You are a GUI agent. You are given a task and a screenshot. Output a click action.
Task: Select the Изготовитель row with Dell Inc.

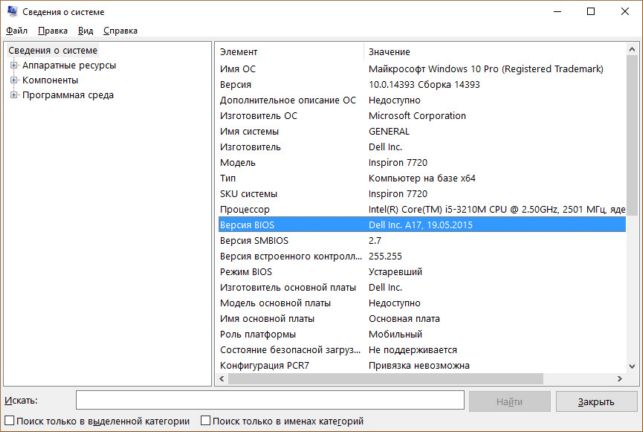(422, 147)
